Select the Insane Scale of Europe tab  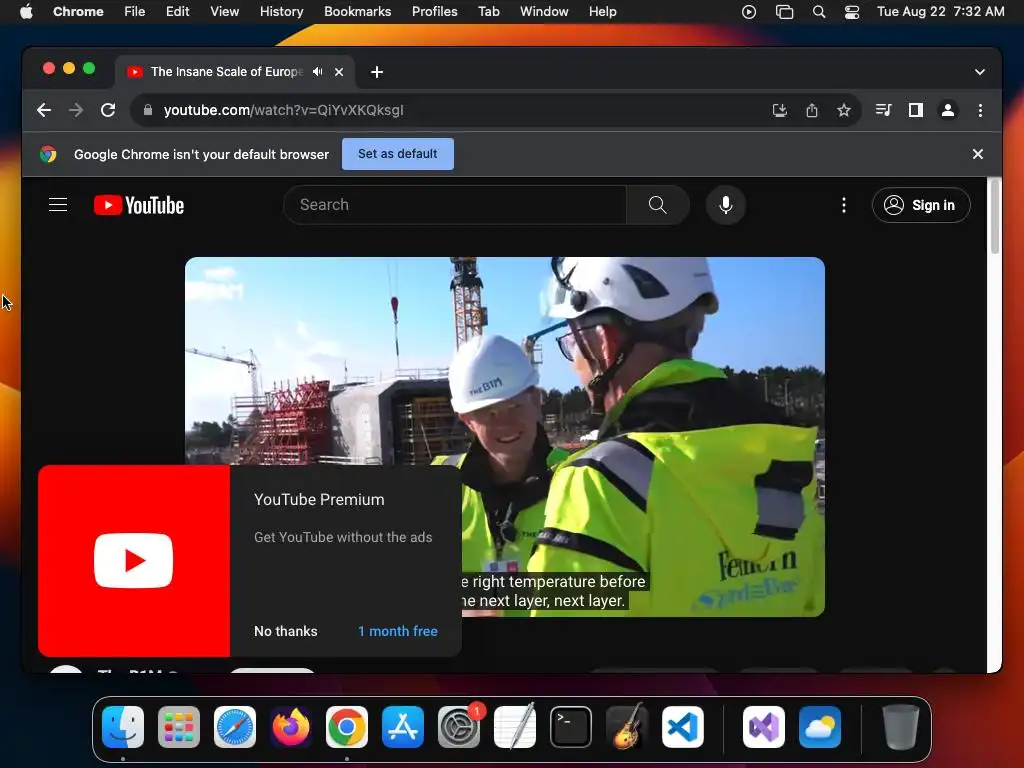point(235,72)
